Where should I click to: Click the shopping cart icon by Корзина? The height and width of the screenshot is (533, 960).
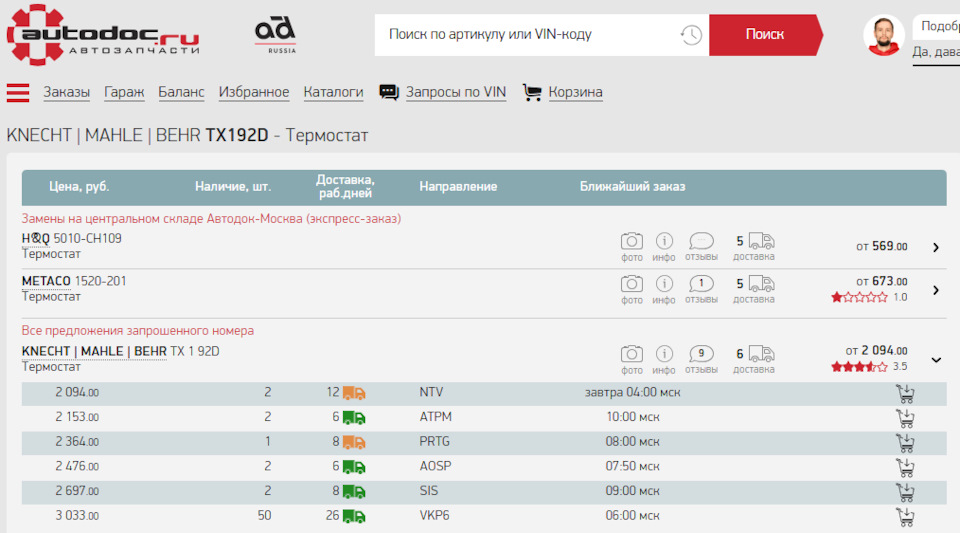point(531,92)
